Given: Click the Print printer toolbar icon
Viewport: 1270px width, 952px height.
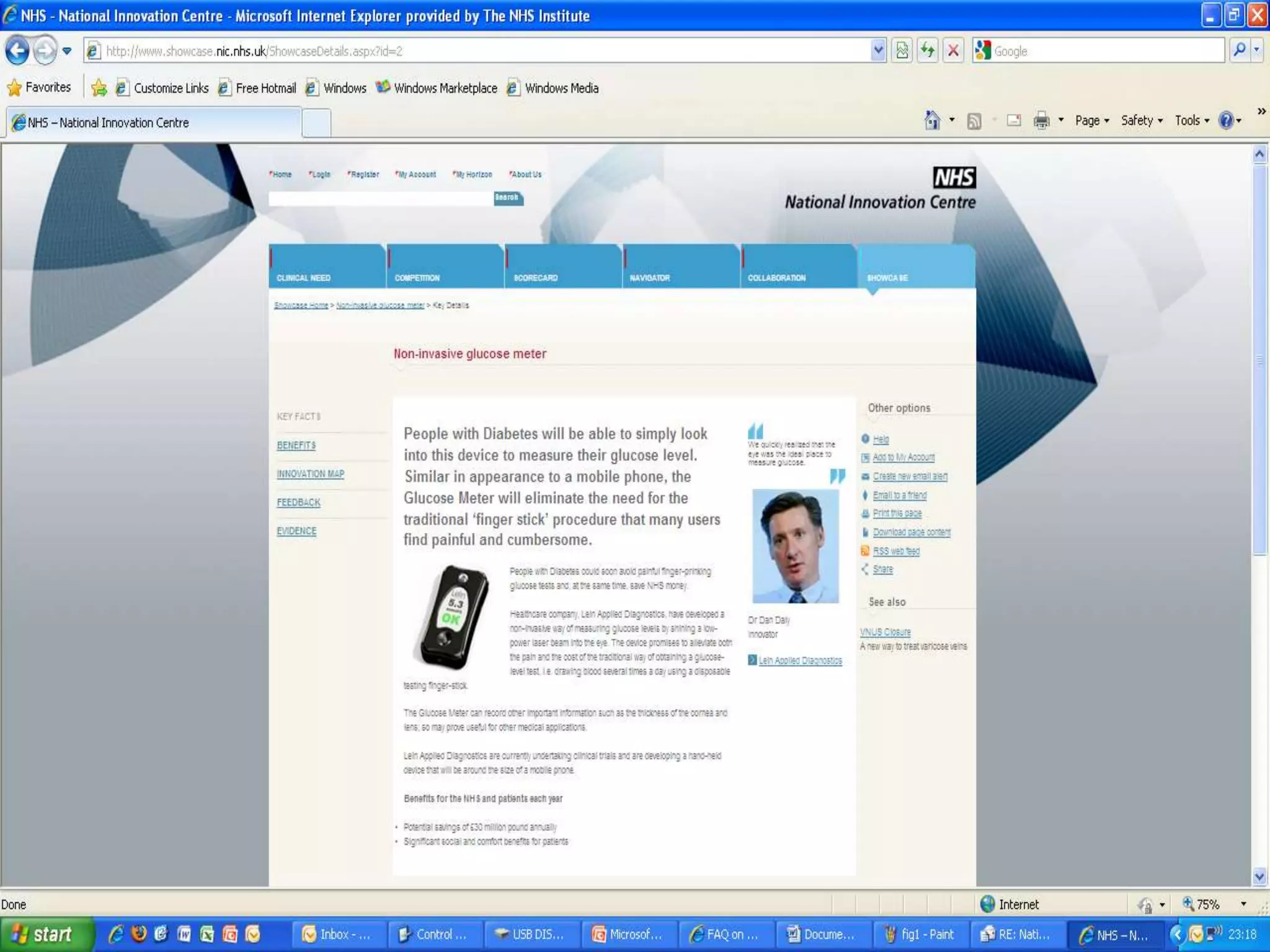Looking at the screenshot, I should (x=1041, y=120).
